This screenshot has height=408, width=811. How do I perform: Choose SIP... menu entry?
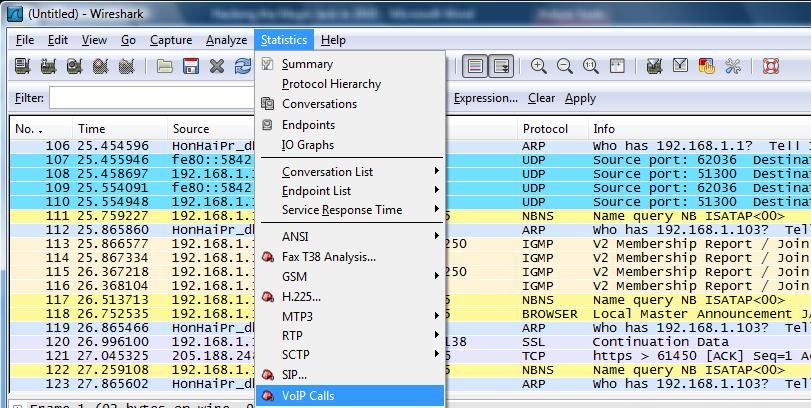350,374
